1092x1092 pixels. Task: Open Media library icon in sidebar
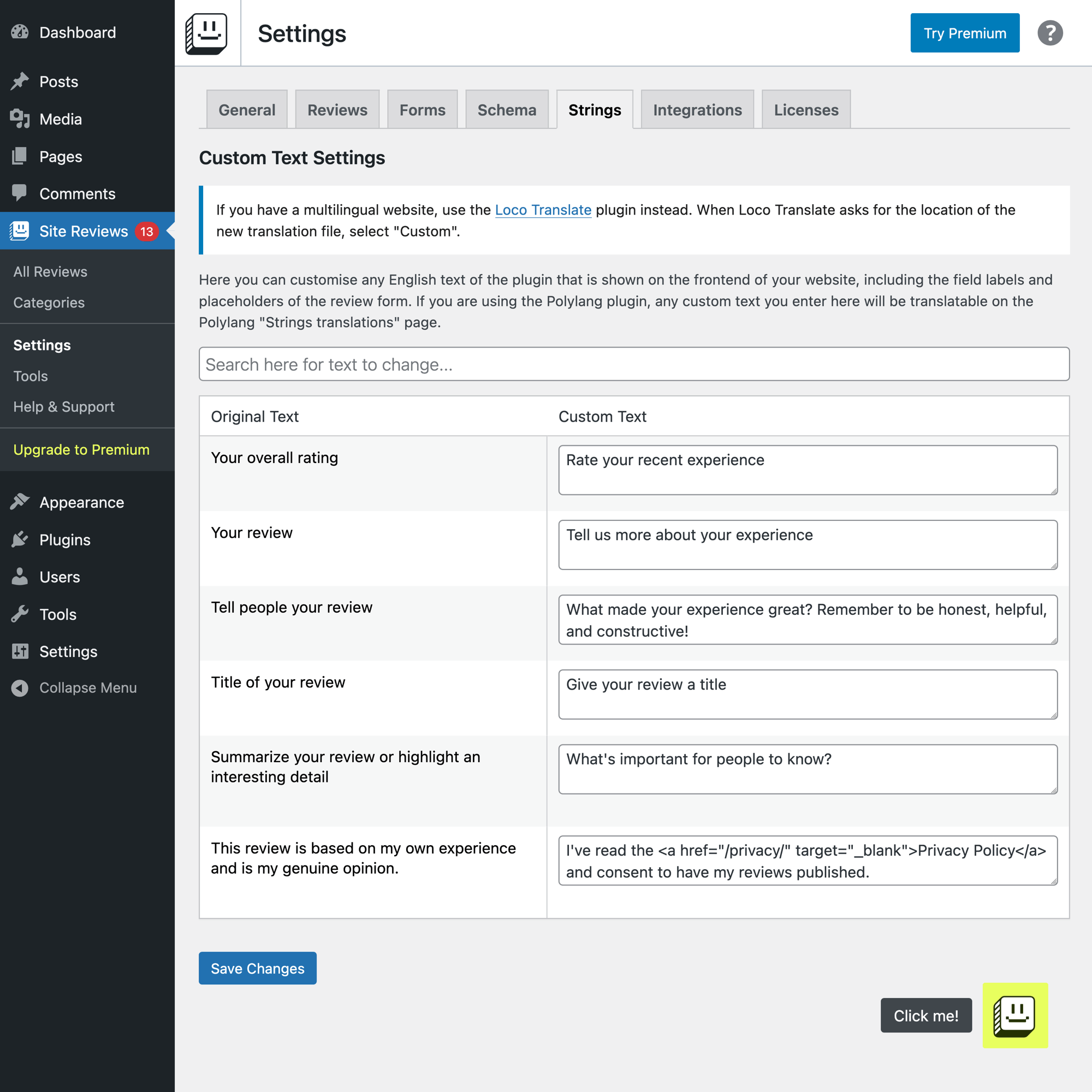[x=20, y=118]
